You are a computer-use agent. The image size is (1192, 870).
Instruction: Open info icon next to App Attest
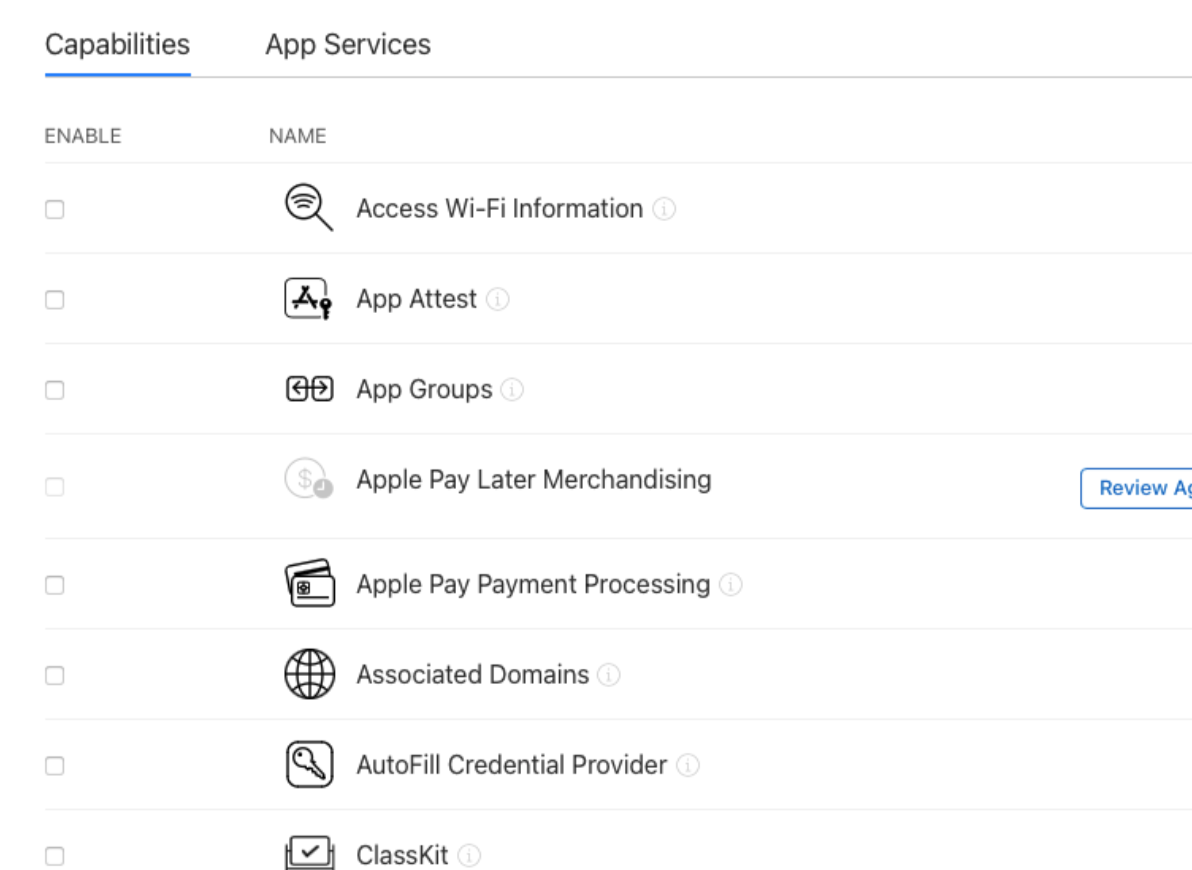coord(498,299)
